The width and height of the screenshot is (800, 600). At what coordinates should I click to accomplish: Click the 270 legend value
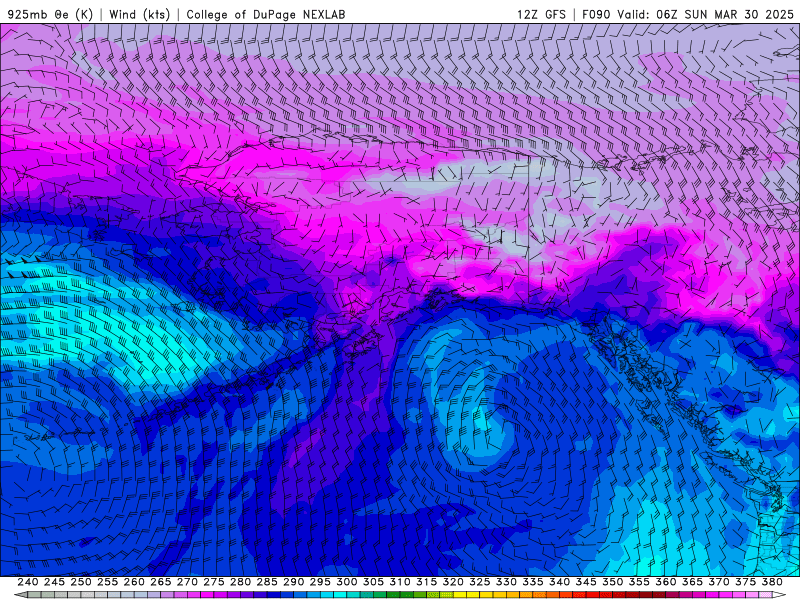pos(187,582)
